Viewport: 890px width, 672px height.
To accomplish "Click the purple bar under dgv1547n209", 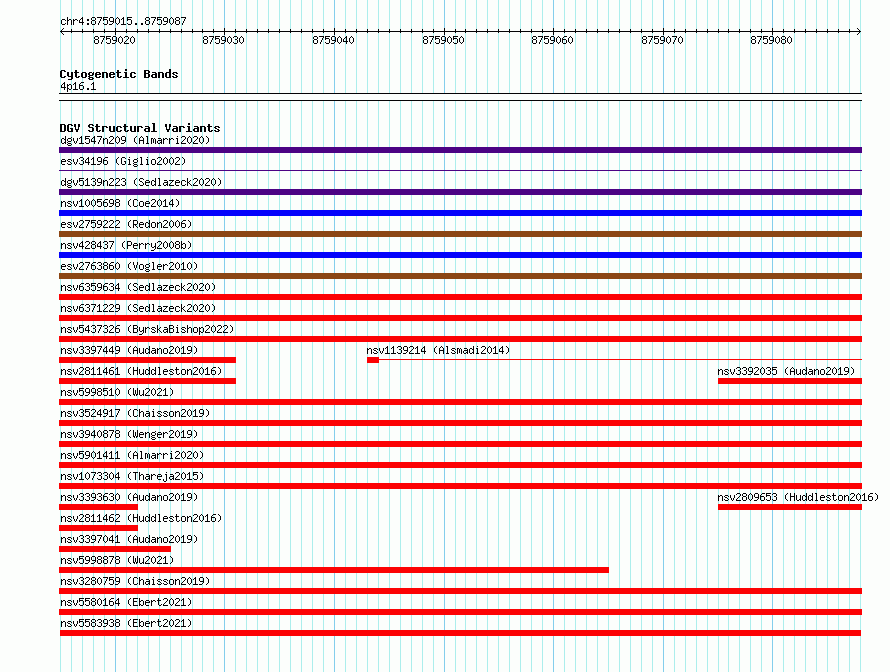I will pyautogui.click(x=460, y=150).
